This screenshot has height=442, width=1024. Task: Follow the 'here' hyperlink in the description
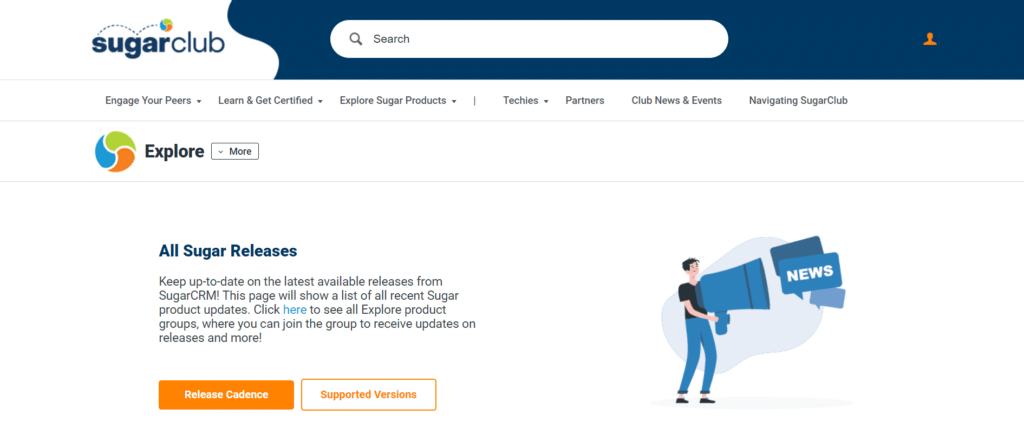[295, 309]
